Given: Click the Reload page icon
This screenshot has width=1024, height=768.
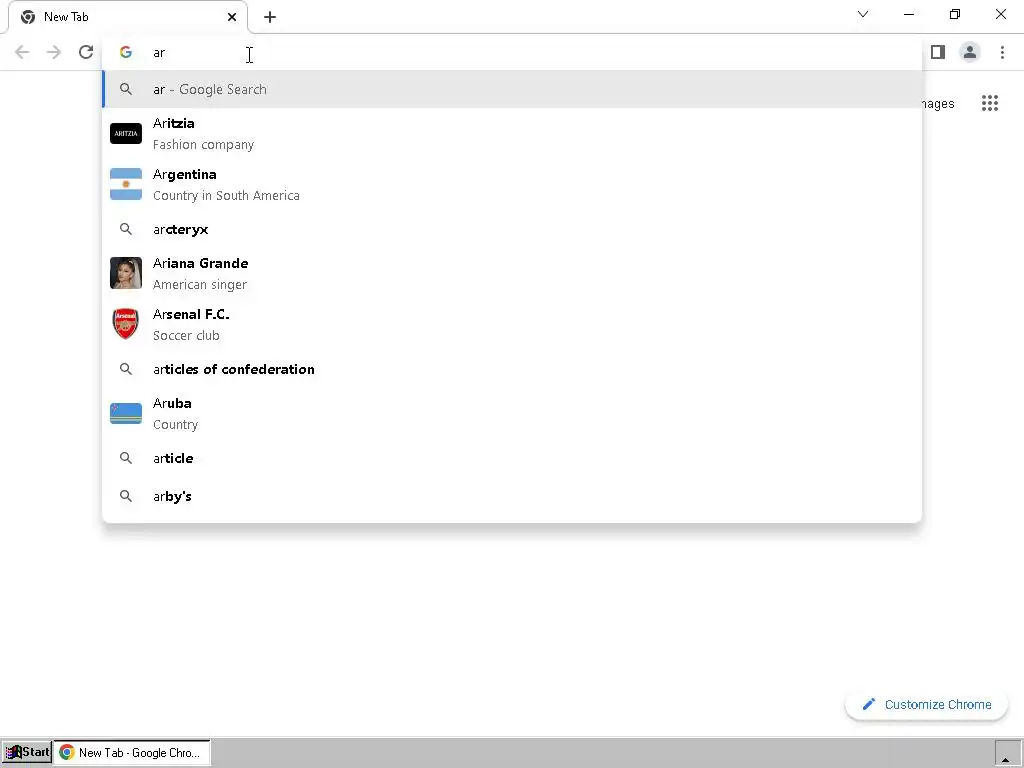Looking at the screenshot, I should [x=86, y=52].
